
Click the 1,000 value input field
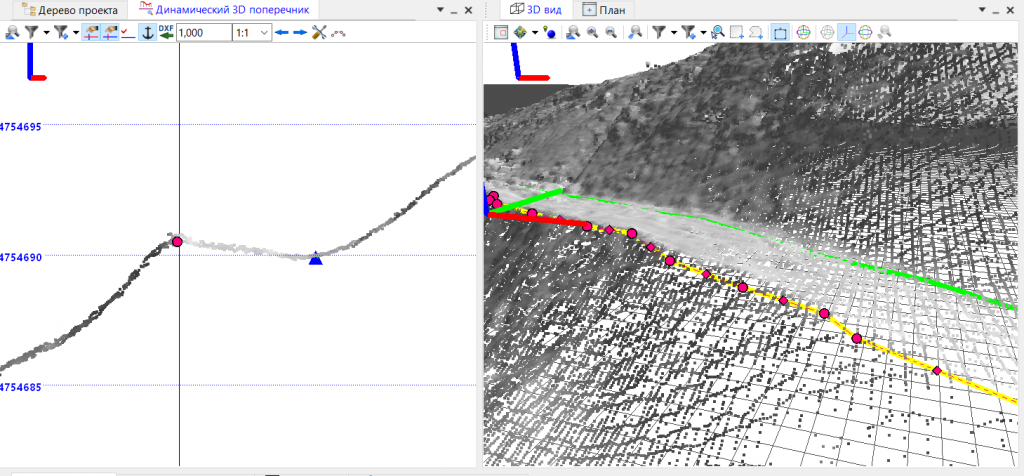202,33
